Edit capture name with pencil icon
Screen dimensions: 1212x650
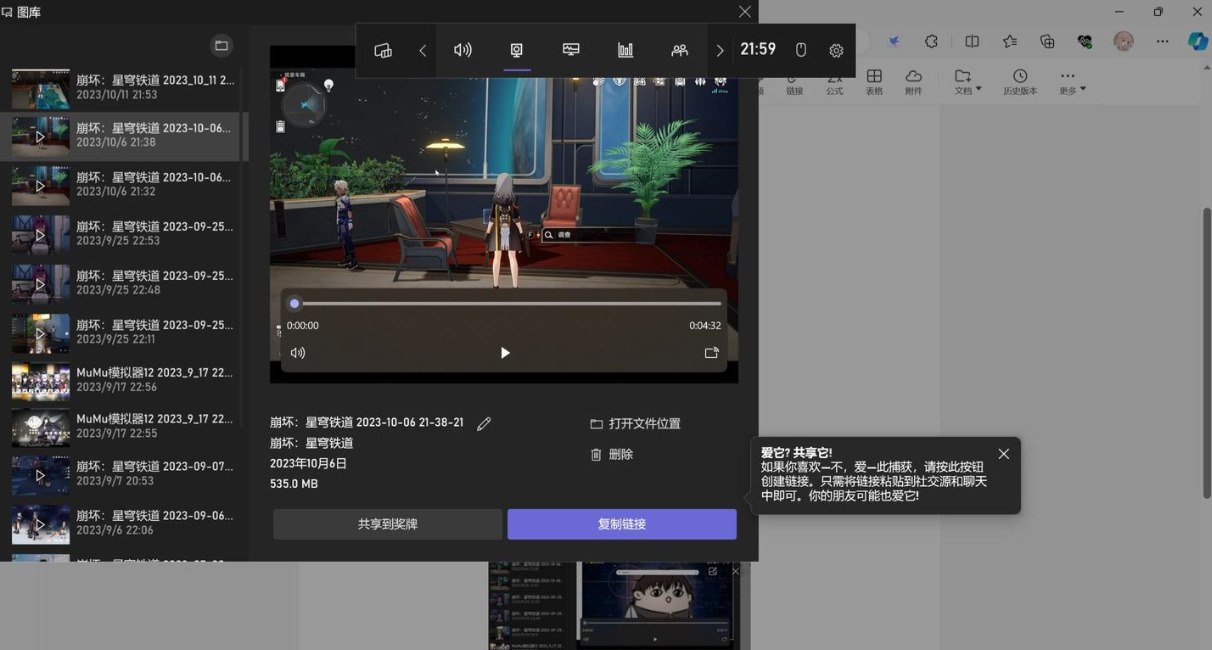coord(484,424)
